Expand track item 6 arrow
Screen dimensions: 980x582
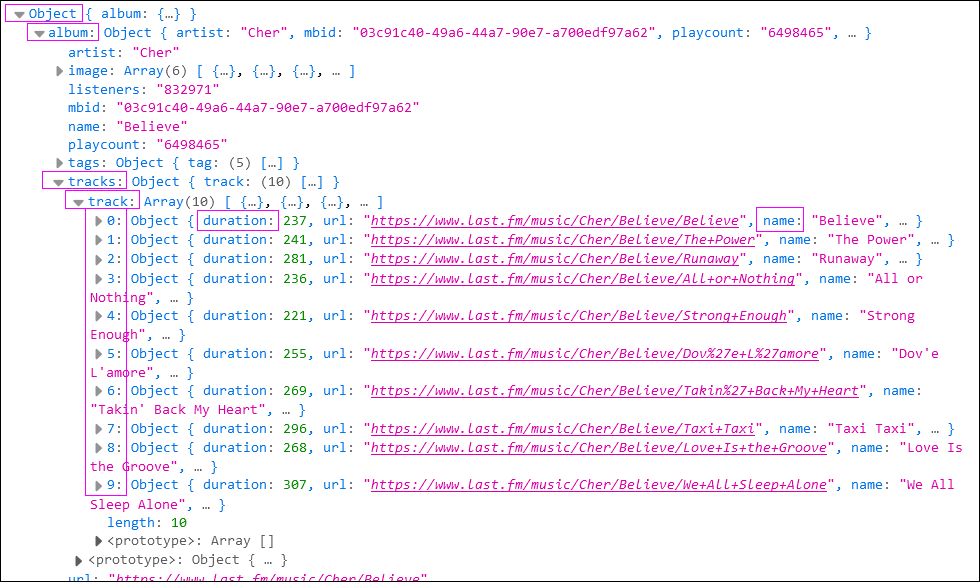point(98,391)
